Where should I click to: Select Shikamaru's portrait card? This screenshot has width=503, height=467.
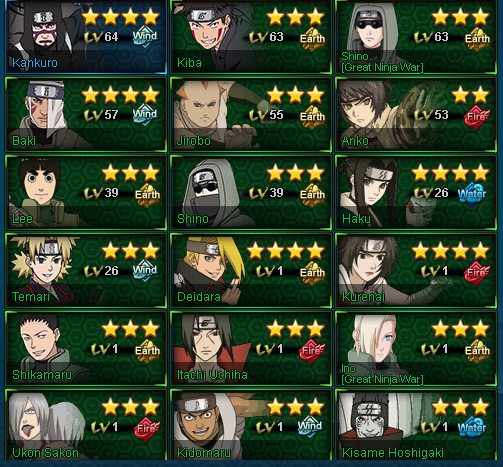click(86, 348)
